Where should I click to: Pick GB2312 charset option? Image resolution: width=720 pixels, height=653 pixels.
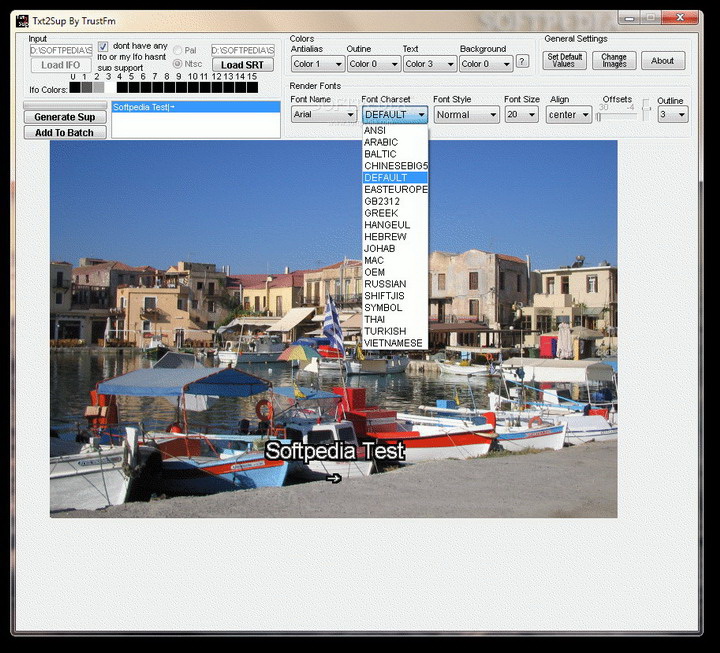tap(395, 202)
